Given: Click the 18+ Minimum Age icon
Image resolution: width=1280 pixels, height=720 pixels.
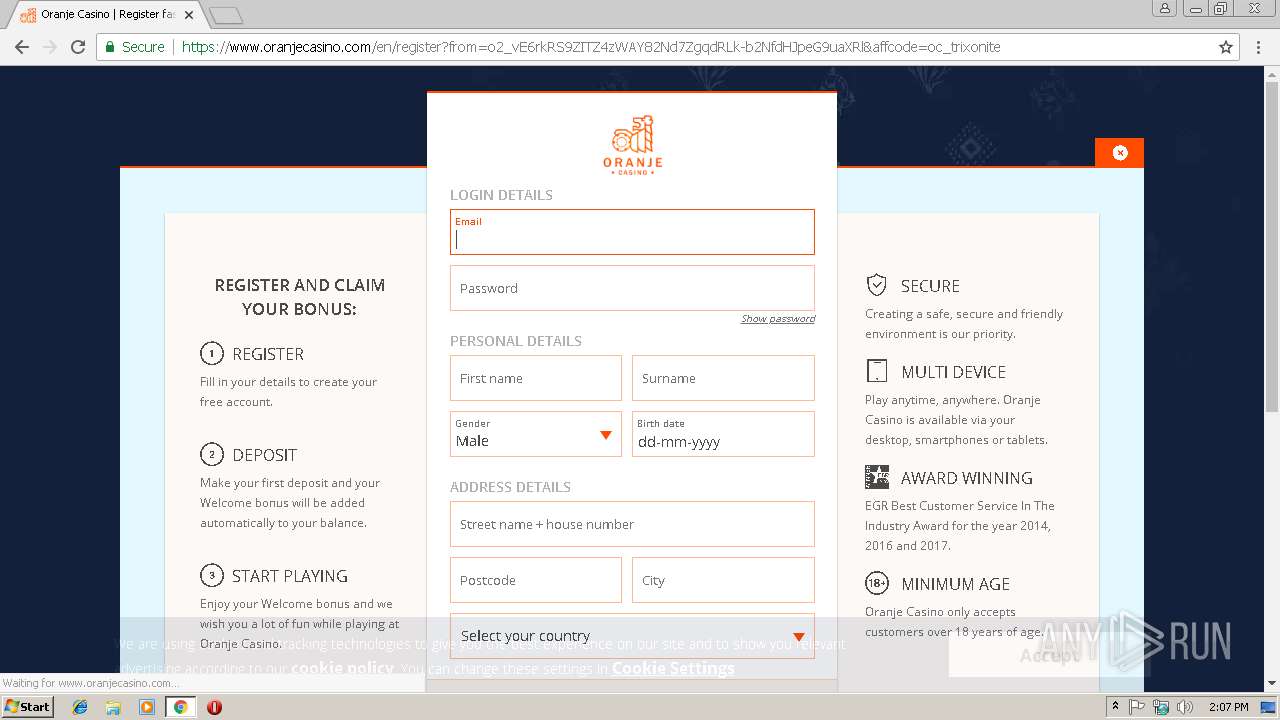Looking at the screenshot, I should point(876,583).
